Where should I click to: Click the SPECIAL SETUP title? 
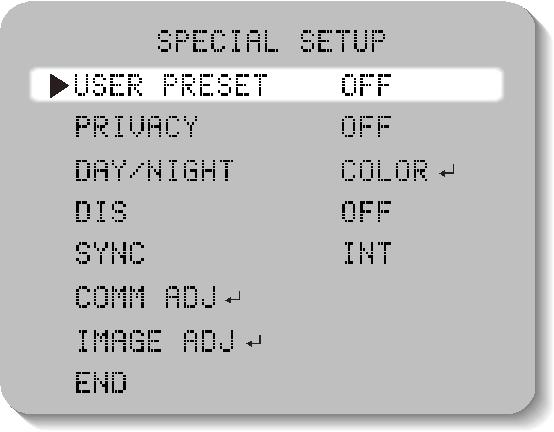pyautogui.click(x=271, y=41)
